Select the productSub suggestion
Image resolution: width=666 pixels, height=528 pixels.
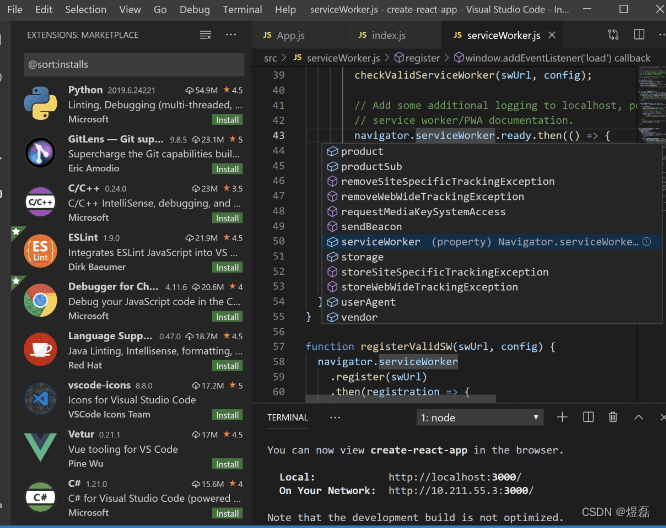pyautogui.click(x=492, y=167)
